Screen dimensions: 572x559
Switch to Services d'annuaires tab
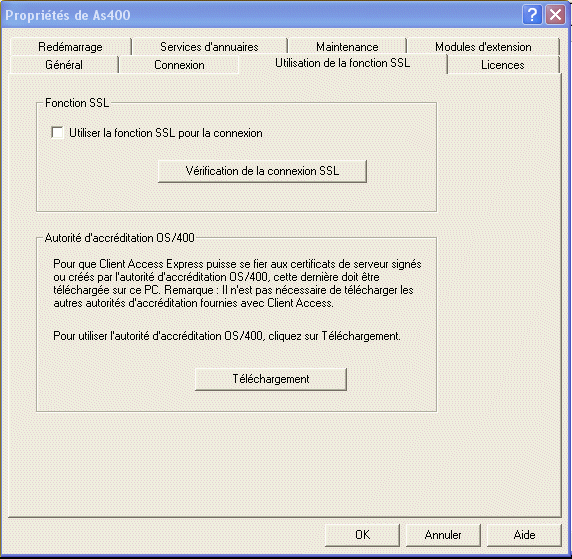[x=209, y=47]
